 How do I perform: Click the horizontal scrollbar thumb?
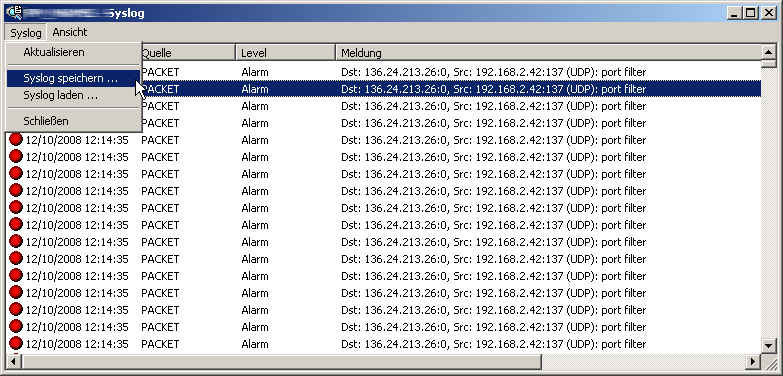pos(281,361)
